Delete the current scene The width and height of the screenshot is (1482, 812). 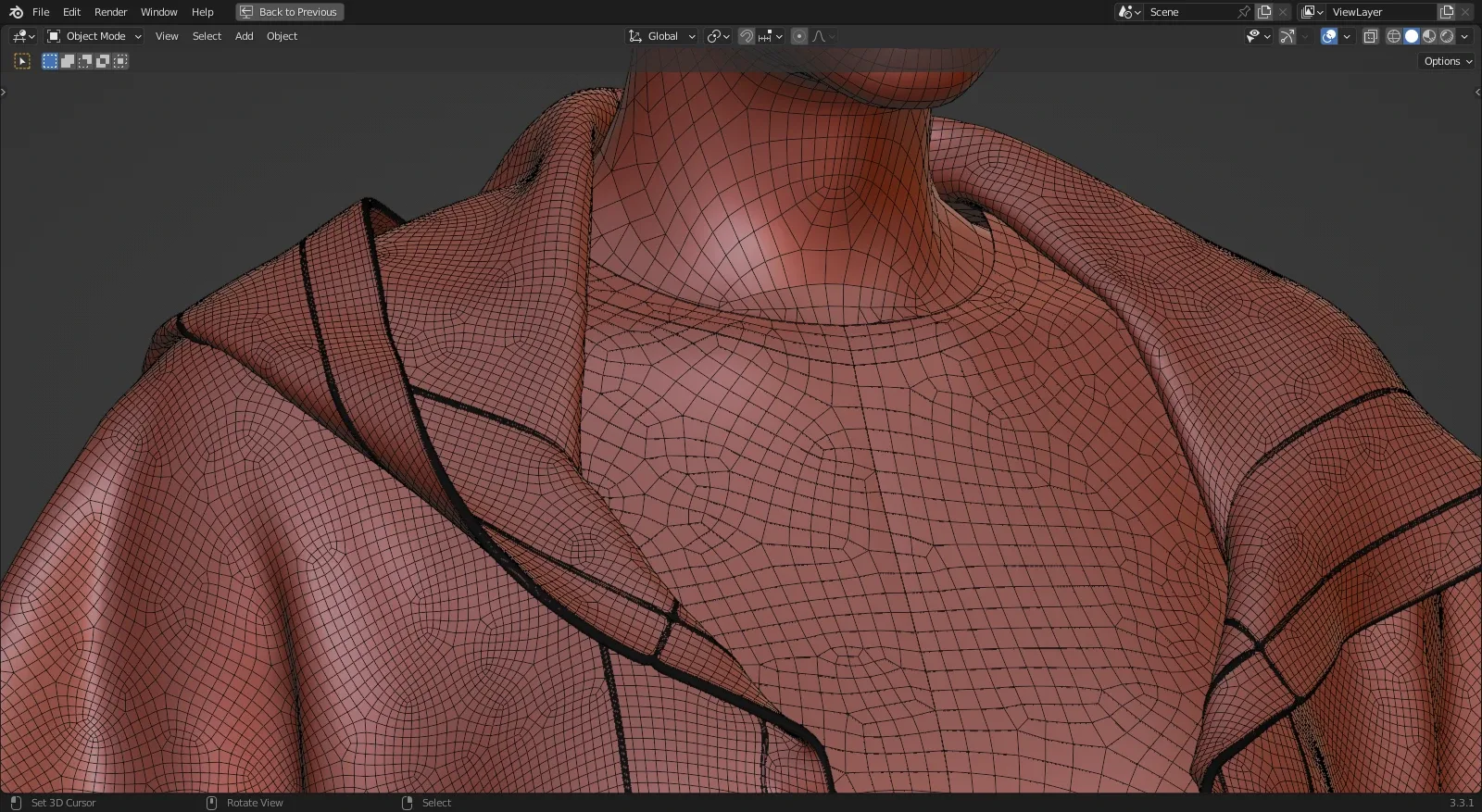tap(1283, 12)
